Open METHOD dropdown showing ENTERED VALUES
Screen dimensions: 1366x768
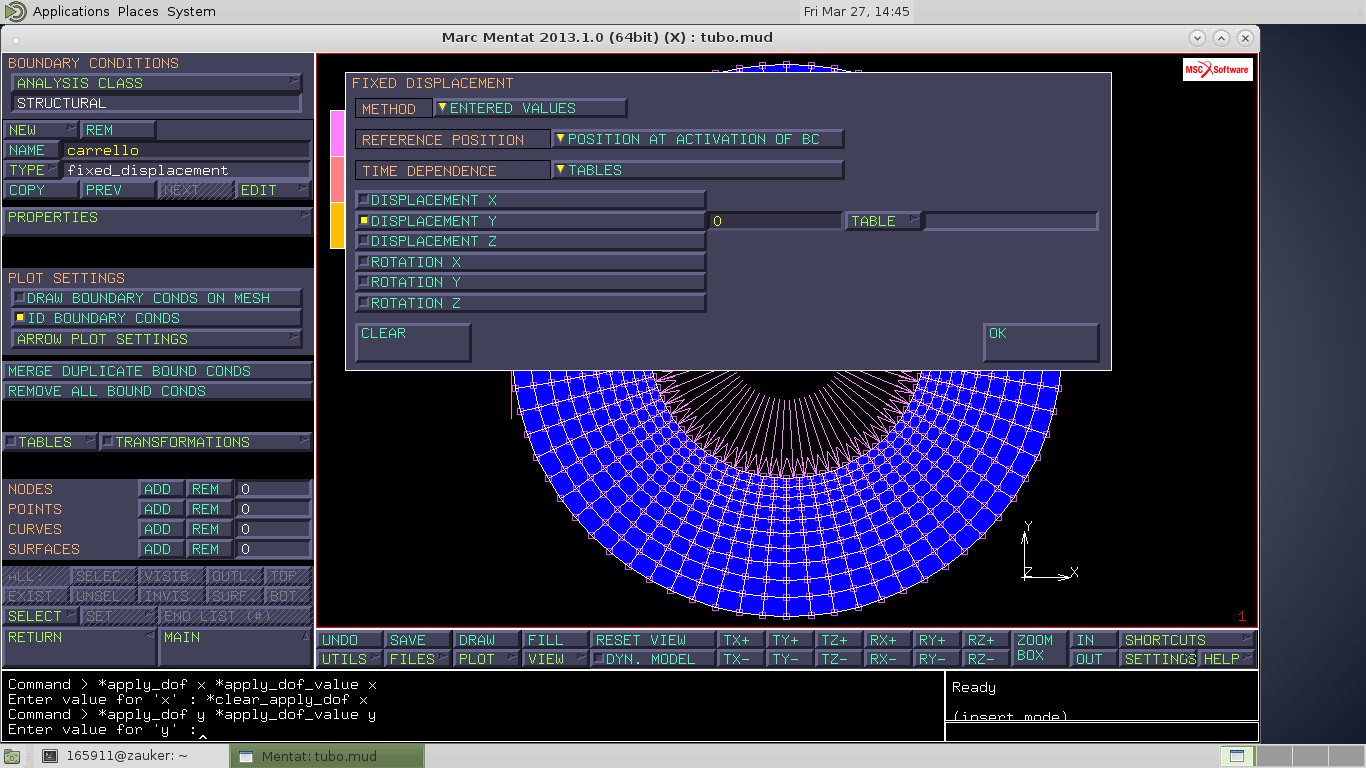531,108
